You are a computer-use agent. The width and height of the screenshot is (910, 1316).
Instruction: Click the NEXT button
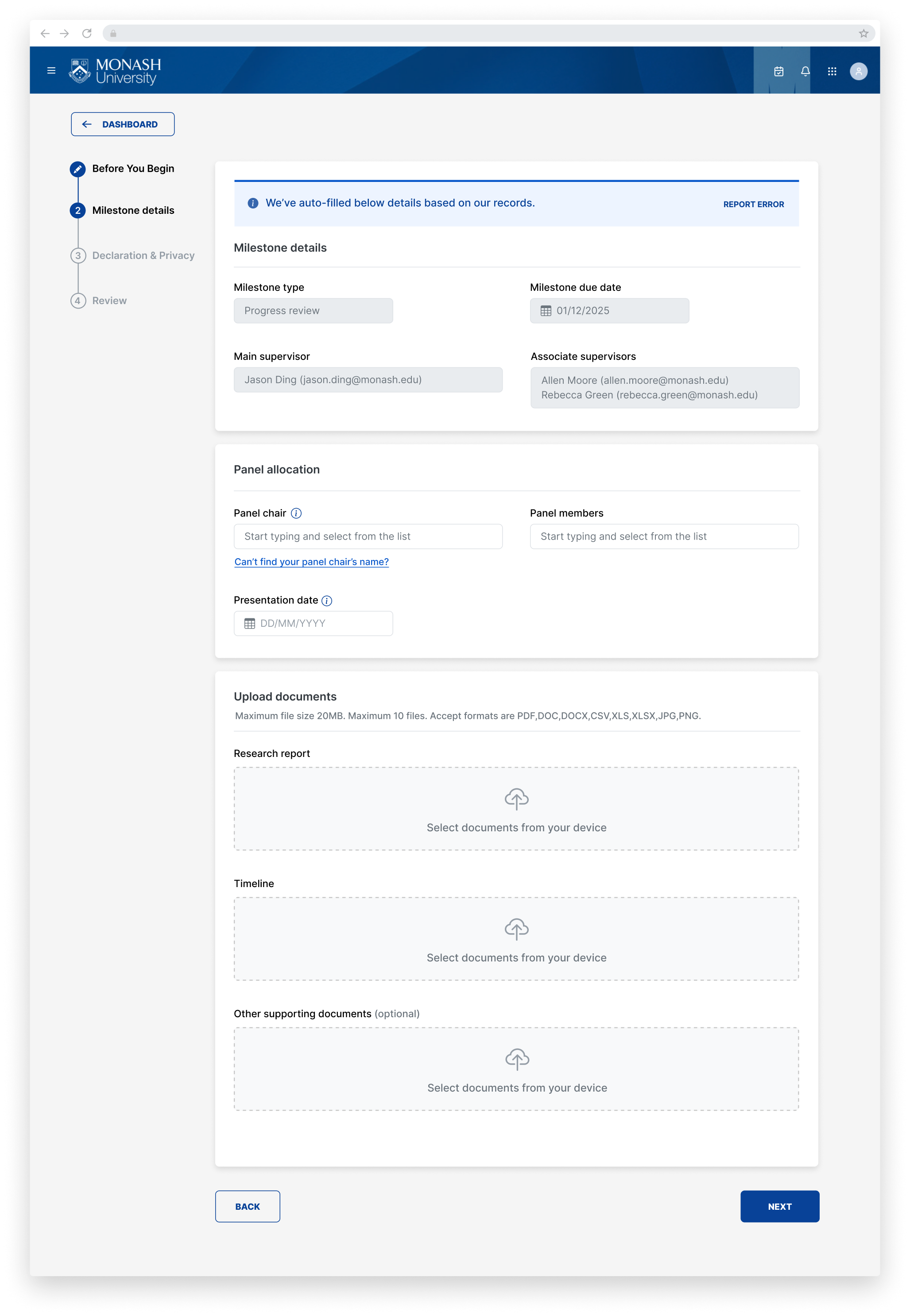click(779, 1207)
